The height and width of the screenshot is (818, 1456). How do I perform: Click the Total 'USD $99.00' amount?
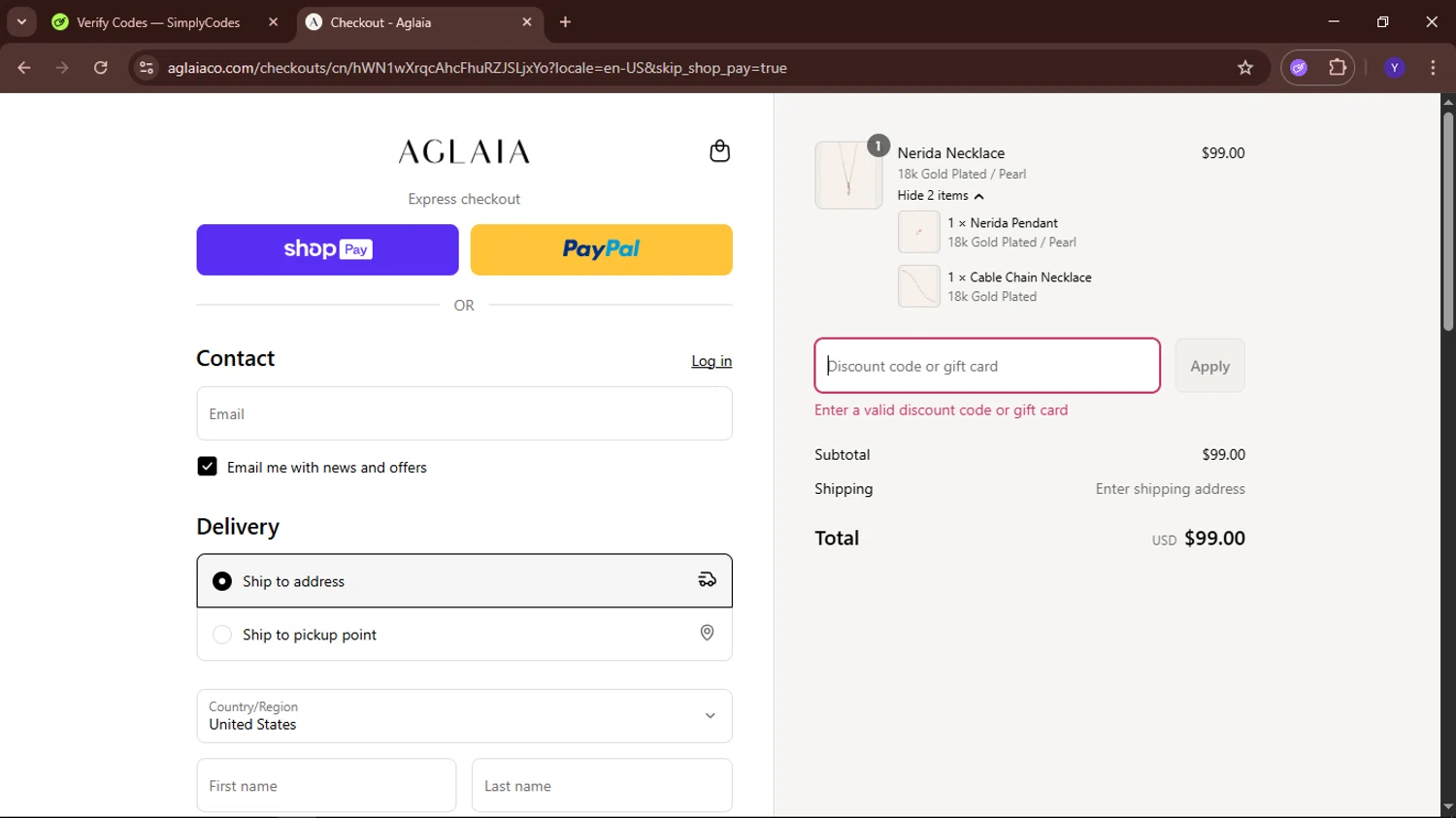1198,539
